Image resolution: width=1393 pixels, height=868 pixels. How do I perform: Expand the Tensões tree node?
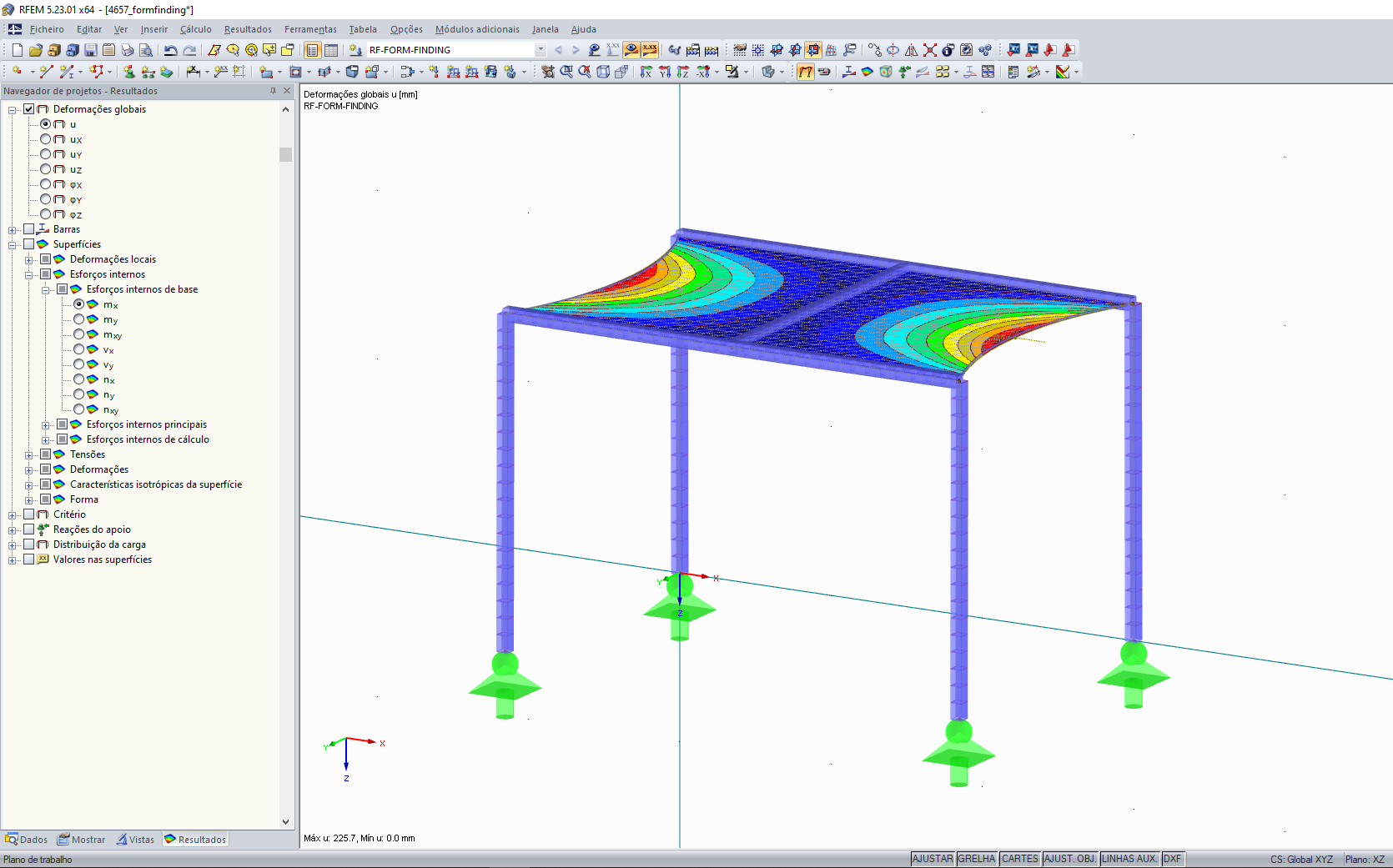29,455
